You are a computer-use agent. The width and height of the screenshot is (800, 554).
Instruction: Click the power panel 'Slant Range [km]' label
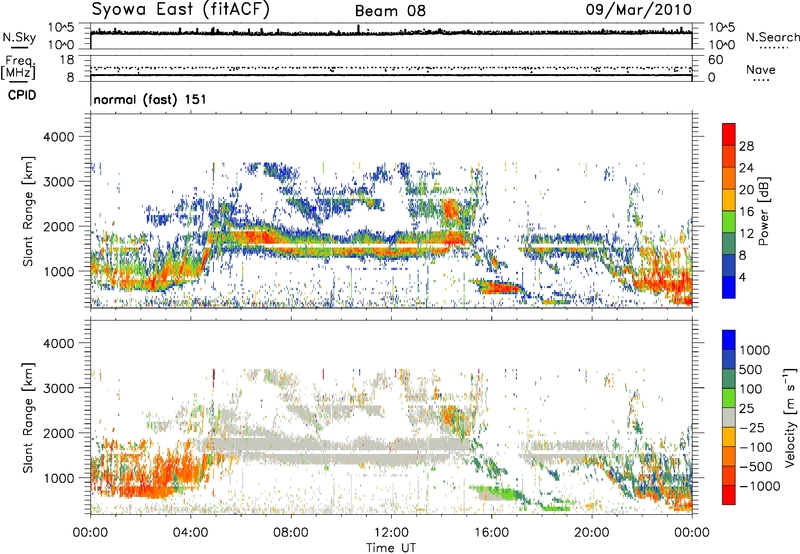[28, 211]
